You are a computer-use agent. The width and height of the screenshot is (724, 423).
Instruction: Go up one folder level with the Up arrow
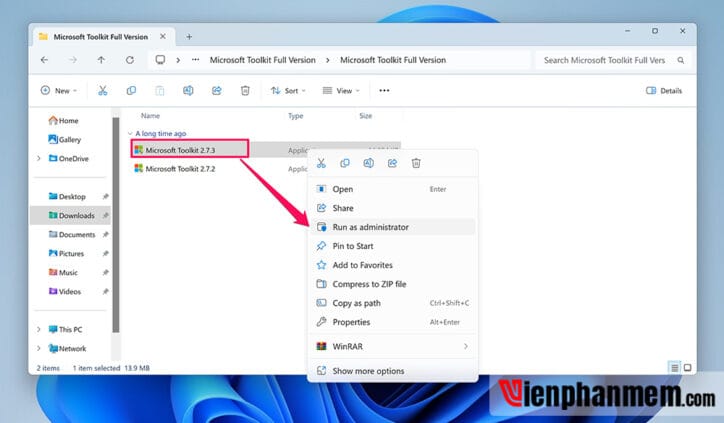[101, 60]
